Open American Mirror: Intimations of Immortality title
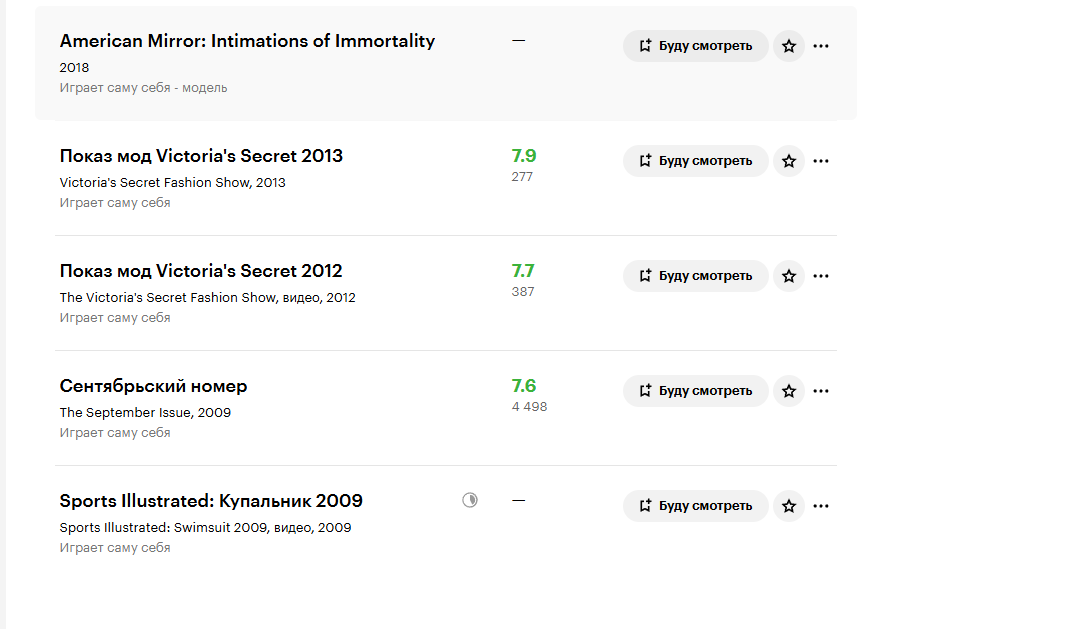 point(247,41)
